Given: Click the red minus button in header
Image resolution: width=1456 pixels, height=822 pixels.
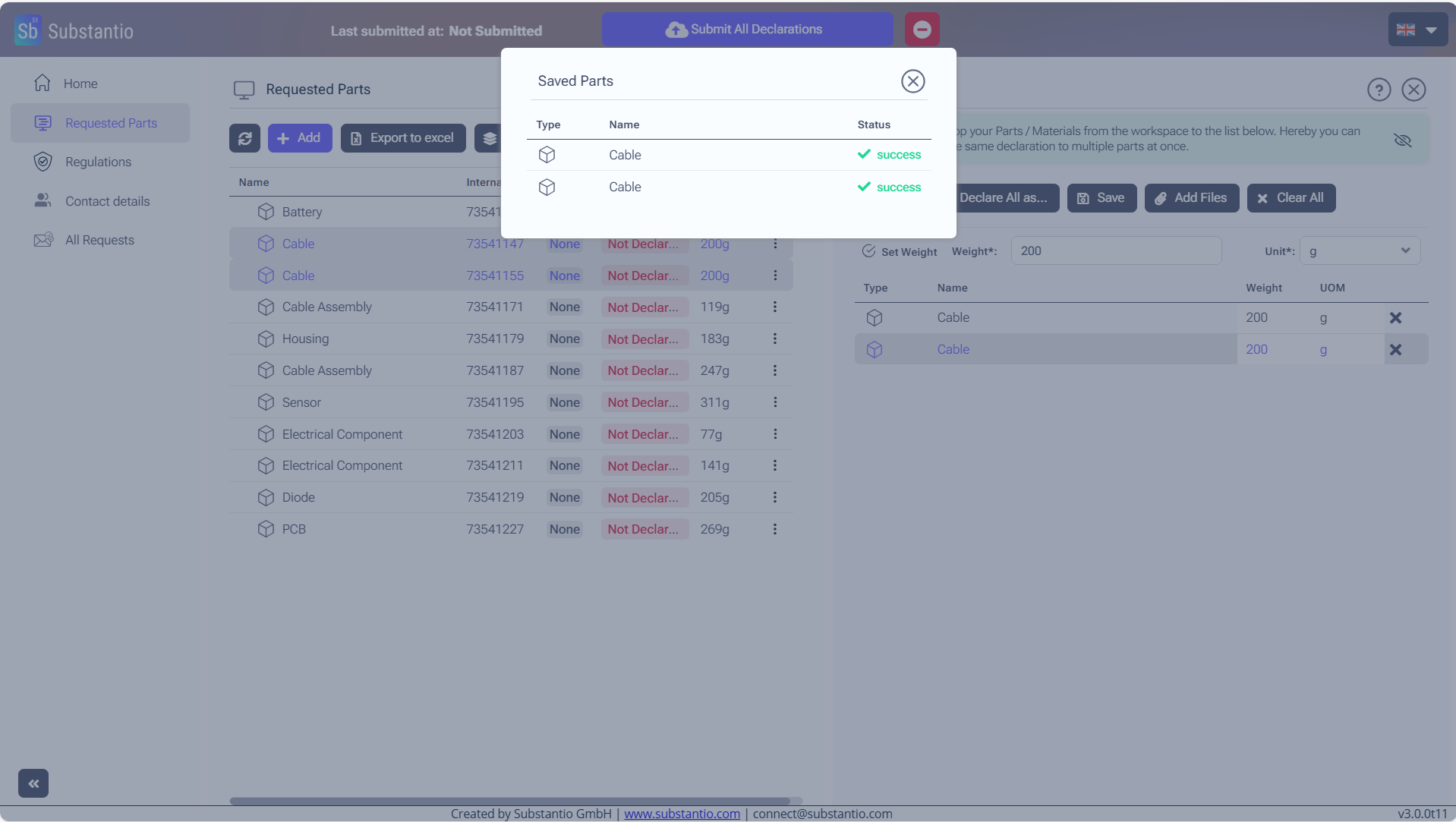Looking at the screenshot, I should [x=922, y=30].
